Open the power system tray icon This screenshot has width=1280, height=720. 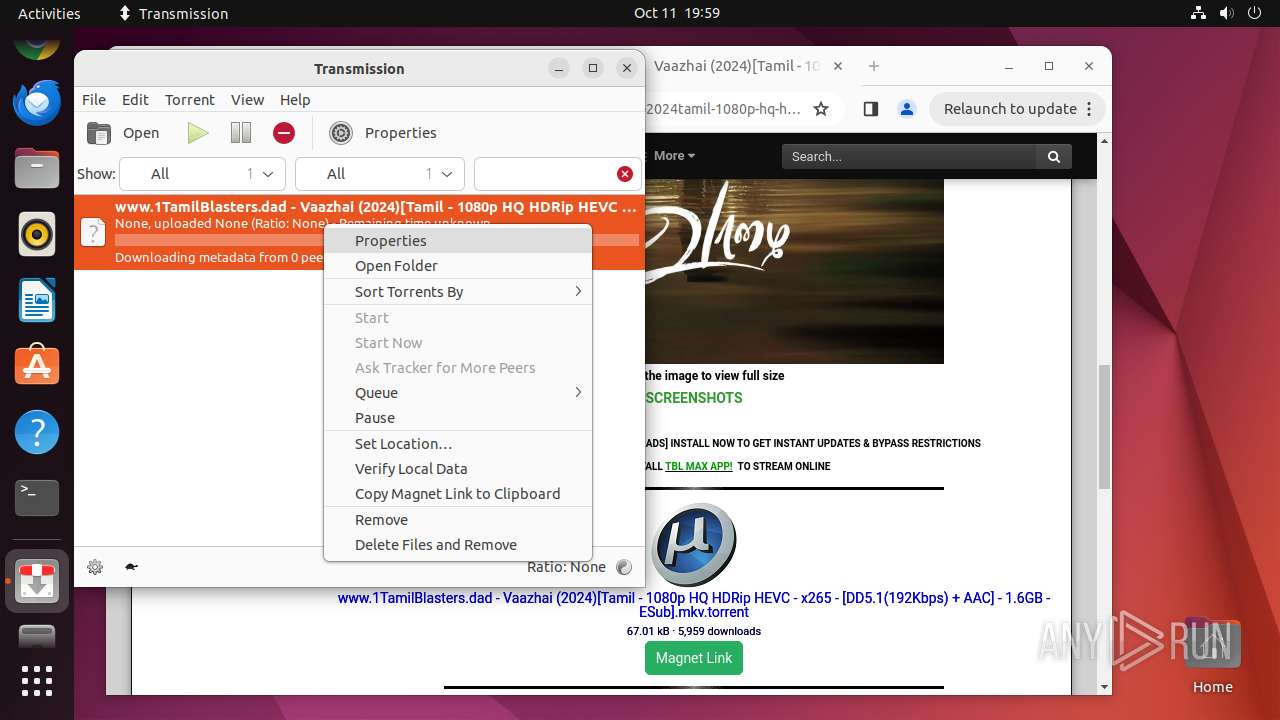(1255, 13)
